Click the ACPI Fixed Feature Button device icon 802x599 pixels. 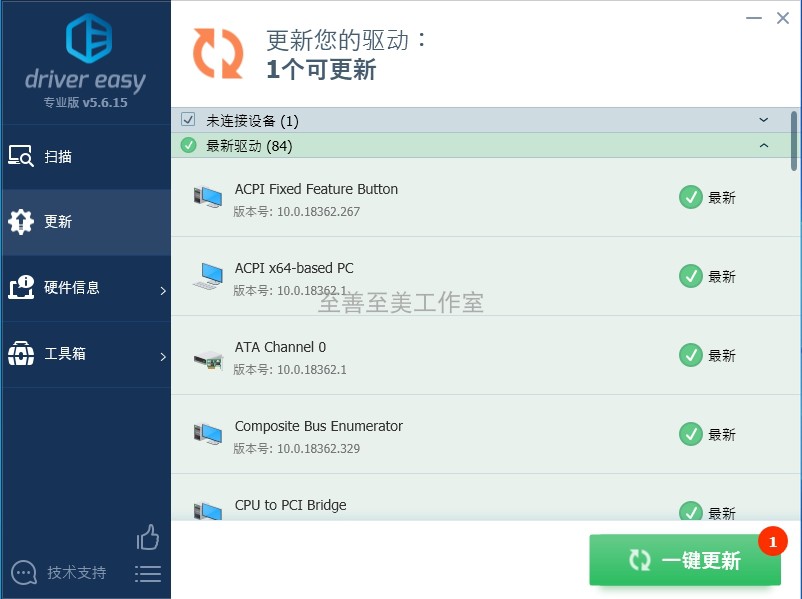click(x=208, y=197)
